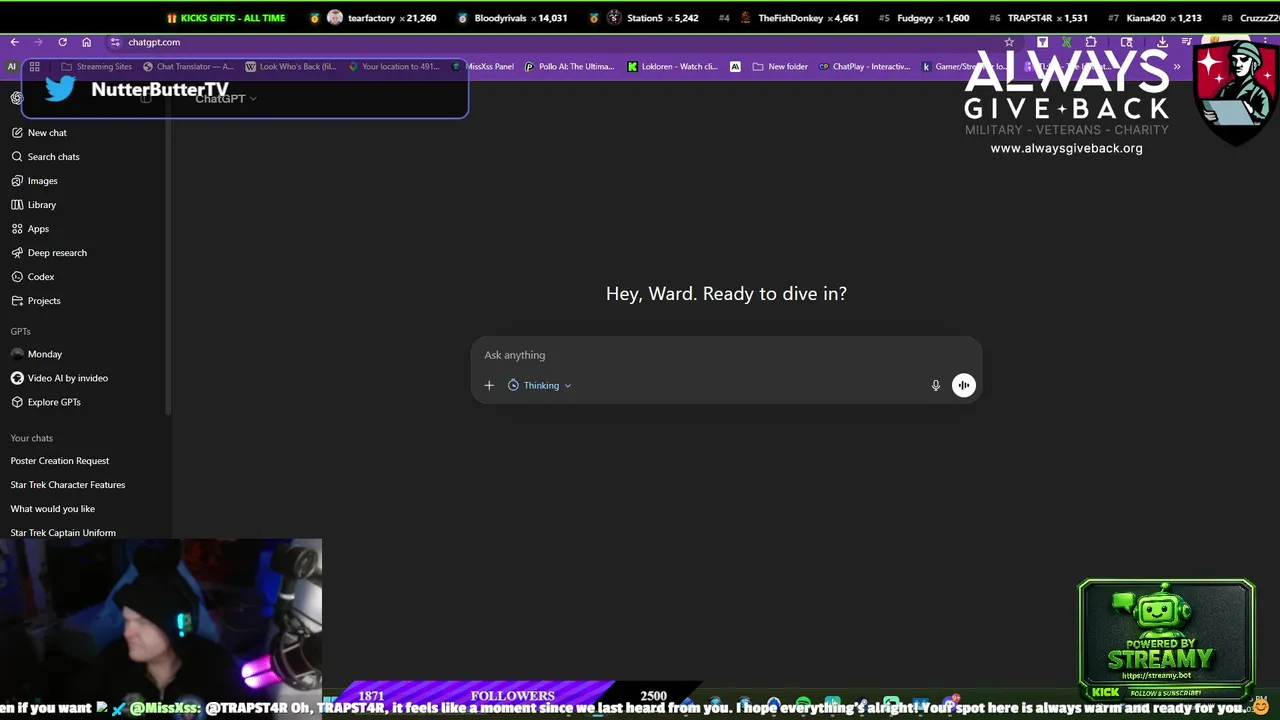Image resolution: width=1280 pixels, height=720 pixels.
Task: Open the Look Who's Back bookmark
Action: click(x=291, y=67)
